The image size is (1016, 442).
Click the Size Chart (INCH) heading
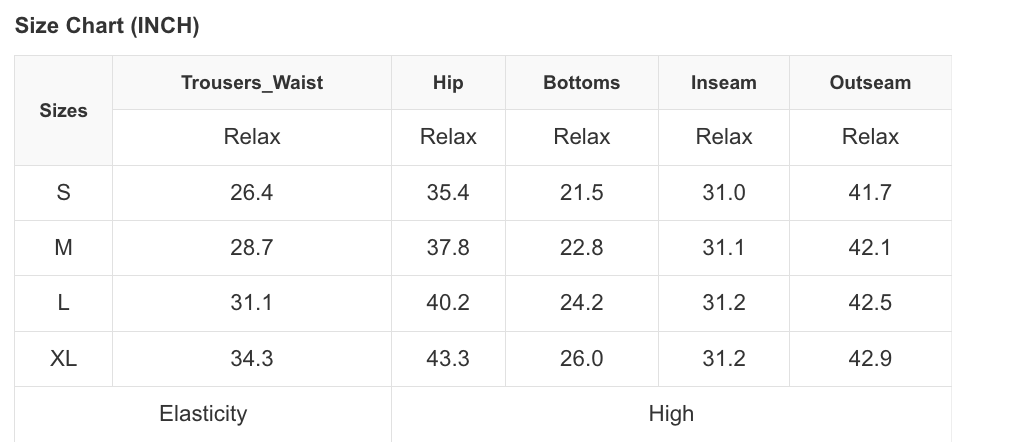click(x=107, y=27)
